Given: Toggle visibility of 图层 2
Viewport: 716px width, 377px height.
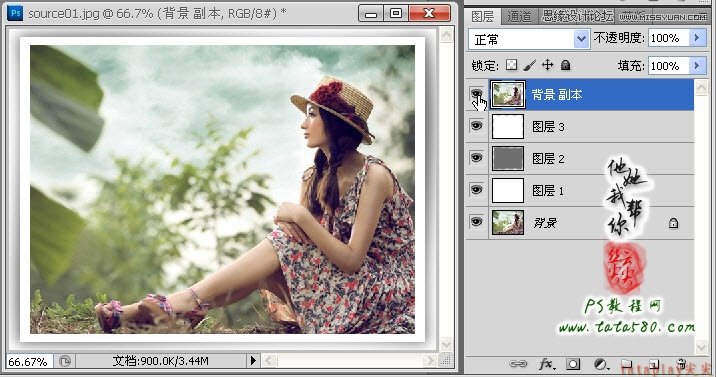Looking at the screenshot, I should 476,157.
